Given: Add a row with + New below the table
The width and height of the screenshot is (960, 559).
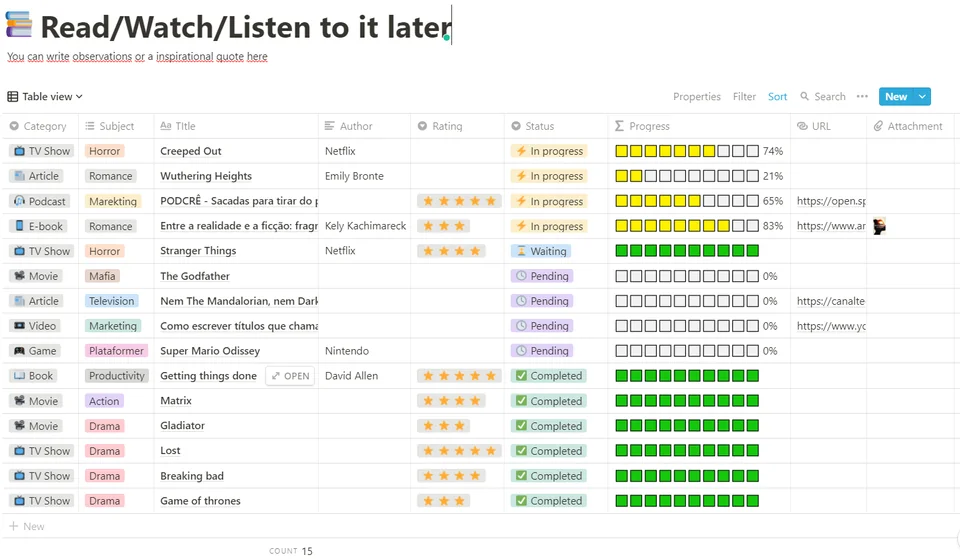Looking at the screenshot, I should [27, 527].
